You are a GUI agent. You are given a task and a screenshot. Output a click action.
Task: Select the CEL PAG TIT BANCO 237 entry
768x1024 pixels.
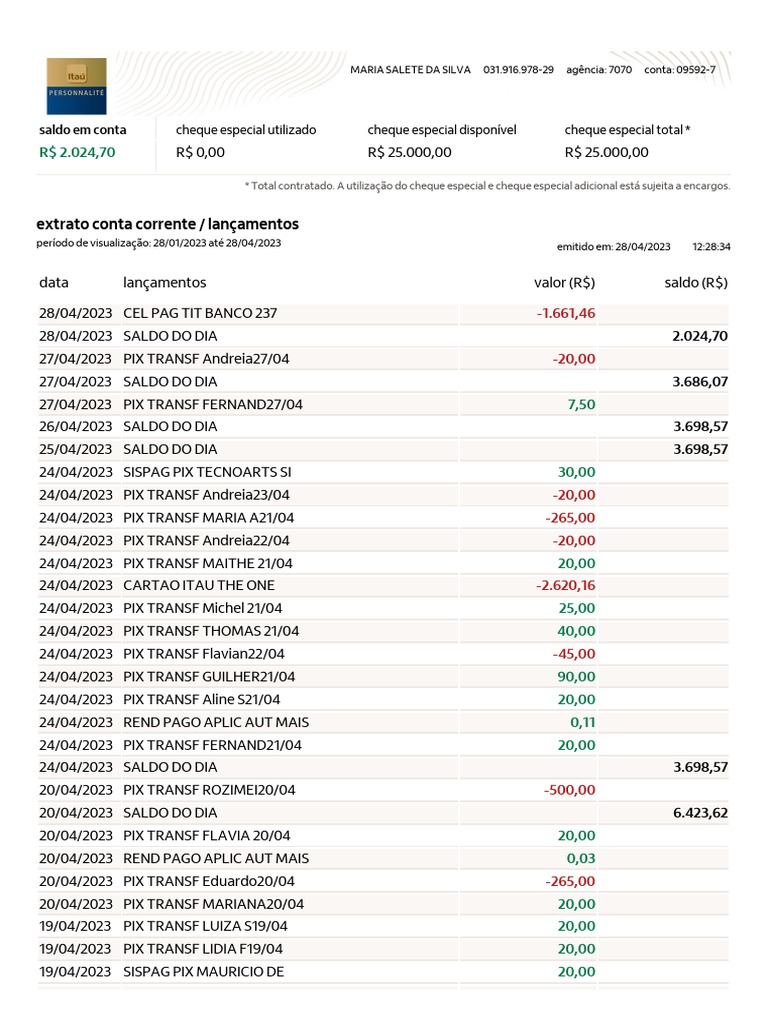click(200, 313)
